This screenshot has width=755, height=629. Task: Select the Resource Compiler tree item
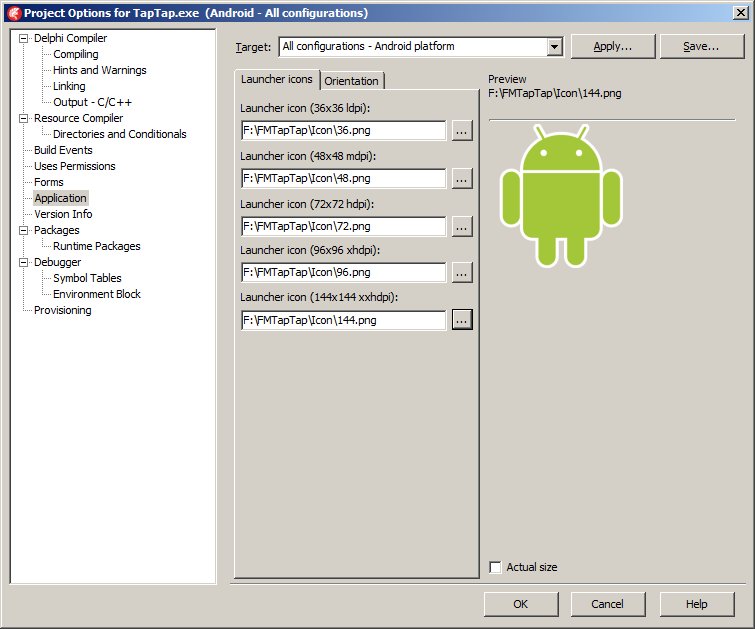(78, 118)
